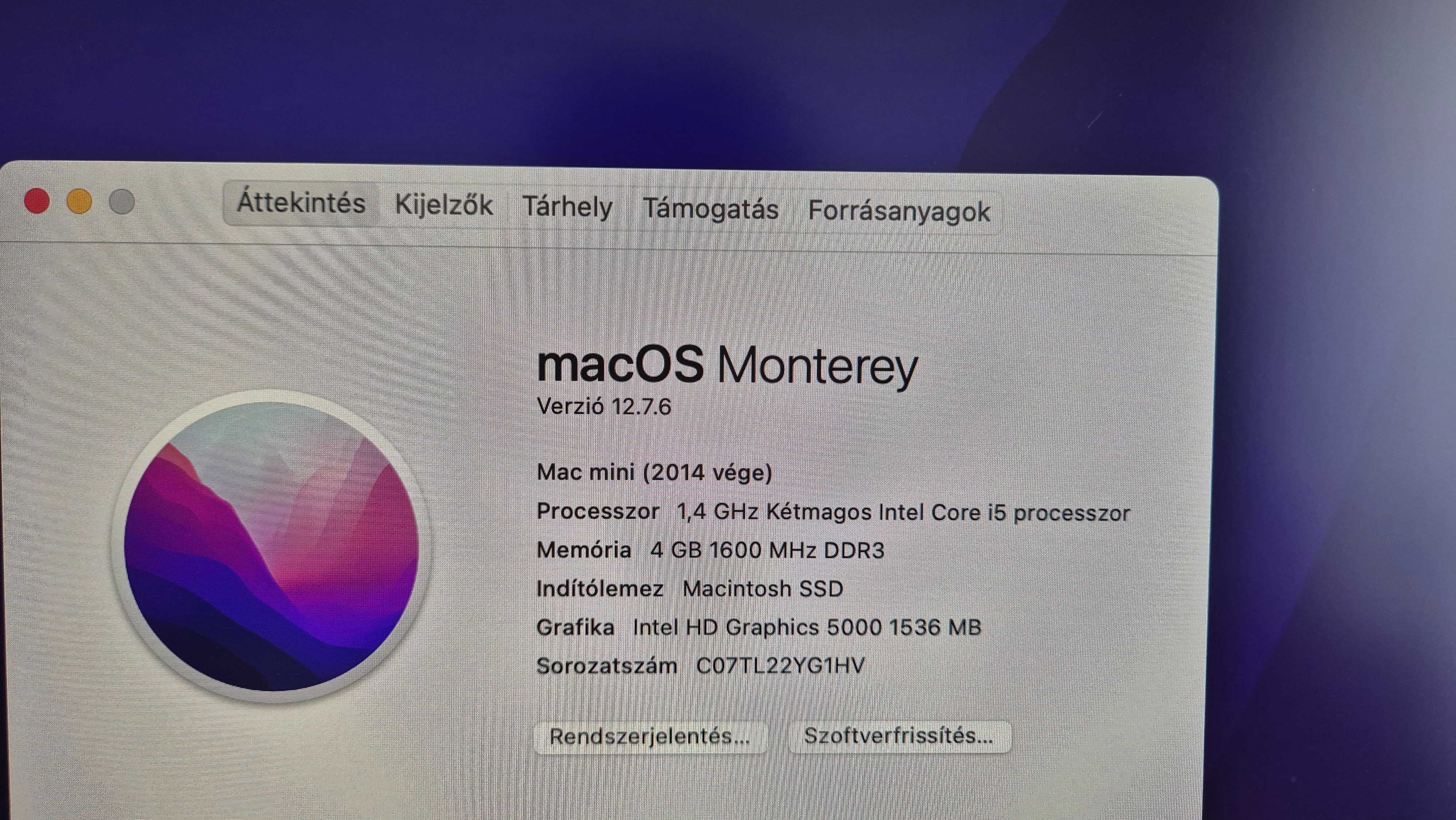Click the Memória 4 GB DDR3 line
Image resolution: width=1456 pixels, height=820 pixels.
coord(711,550)
